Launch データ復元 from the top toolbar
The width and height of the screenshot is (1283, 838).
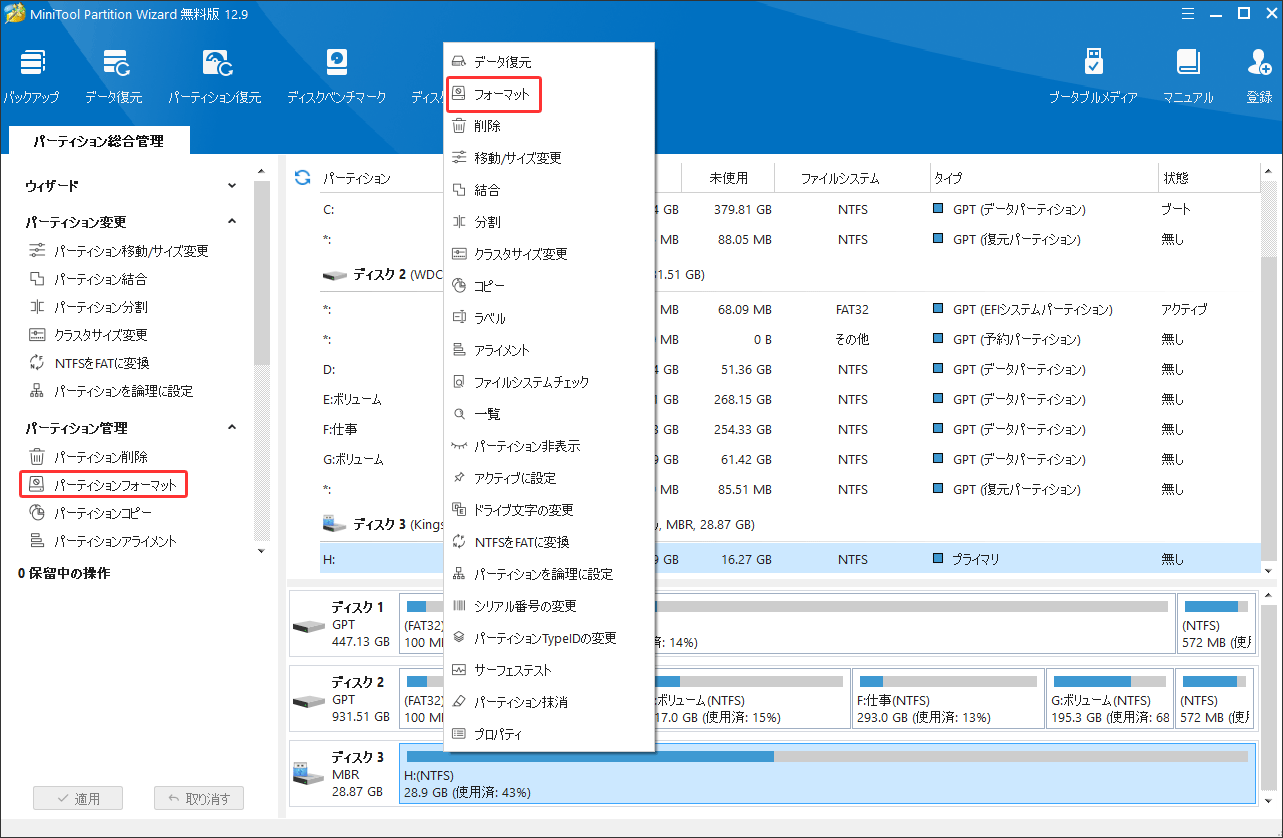tap(113, 76)
